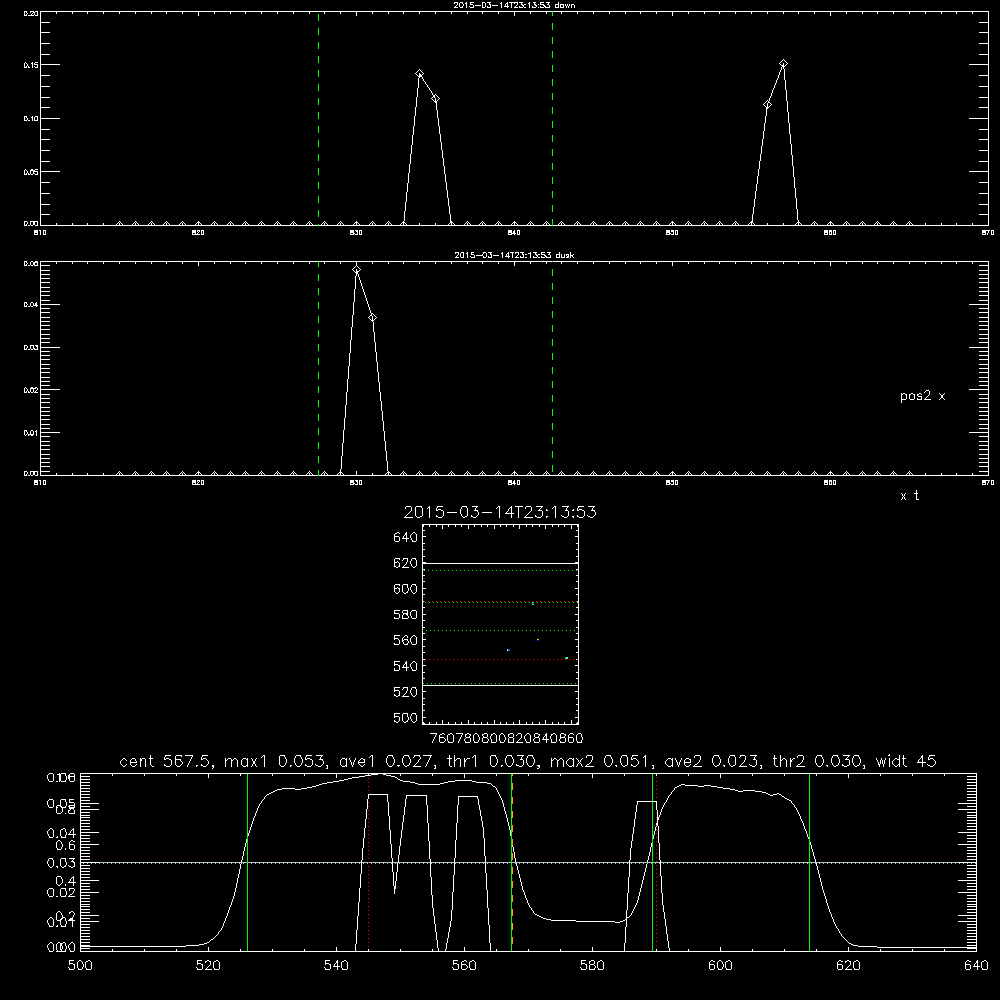Image resolution: width=1000 pixels, height=1000 pixels.
Task: Click y-axis label '0.02' of the dusk plot
Action: coord(31,390)
